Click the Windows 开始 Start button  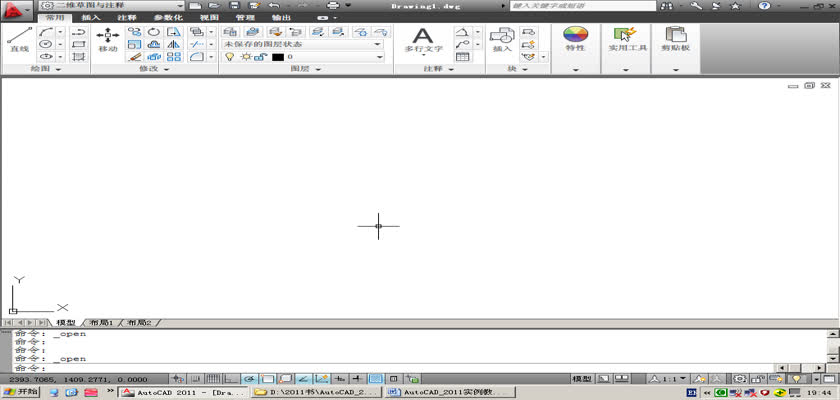[22, 392]
